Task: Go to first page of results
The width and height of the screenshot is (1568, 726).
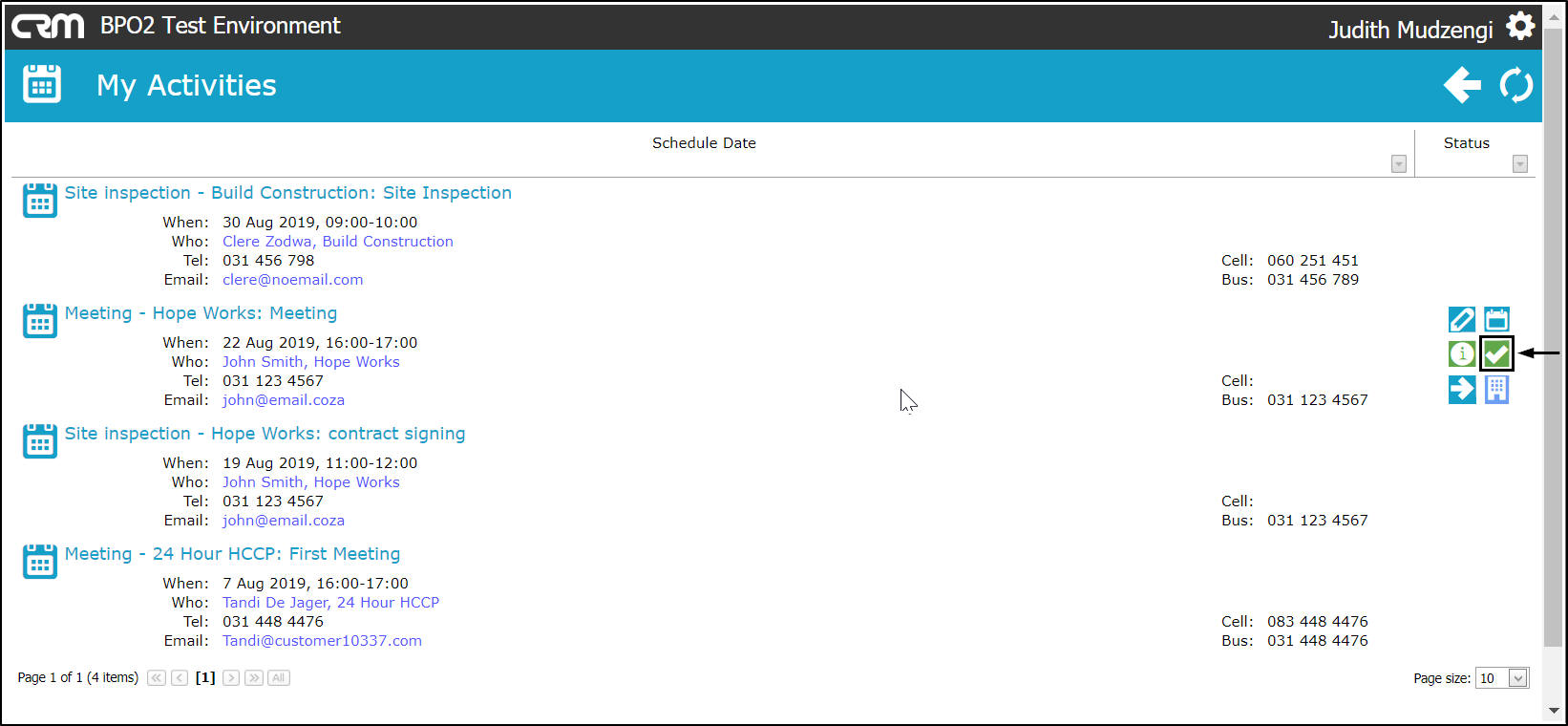Action: (157, 678)
